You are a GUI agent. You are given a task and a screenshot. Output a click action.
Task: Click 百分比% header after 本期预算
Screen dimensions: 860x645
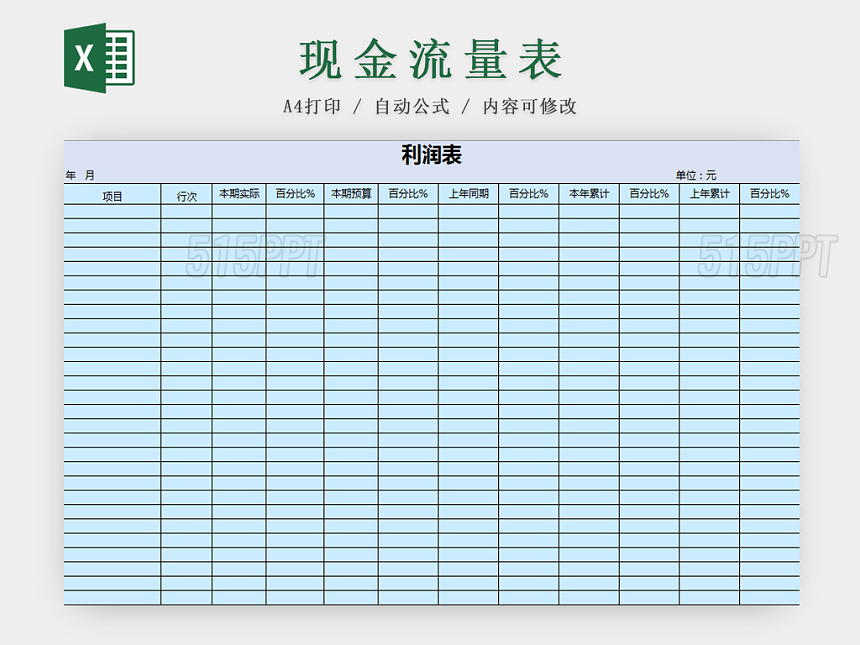[408, 194]
